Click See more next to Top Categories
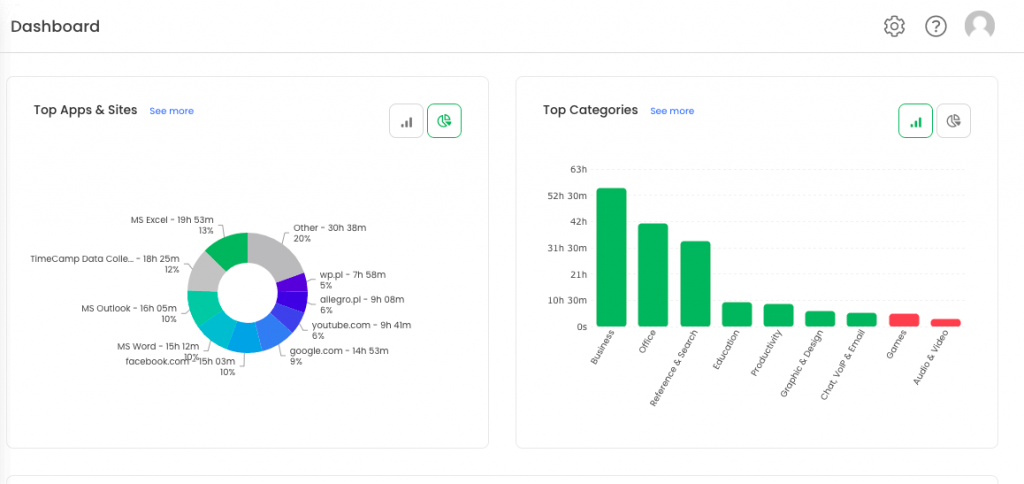Image resolution: width=1024 pixels, height=484 pixels. point(672,111)
